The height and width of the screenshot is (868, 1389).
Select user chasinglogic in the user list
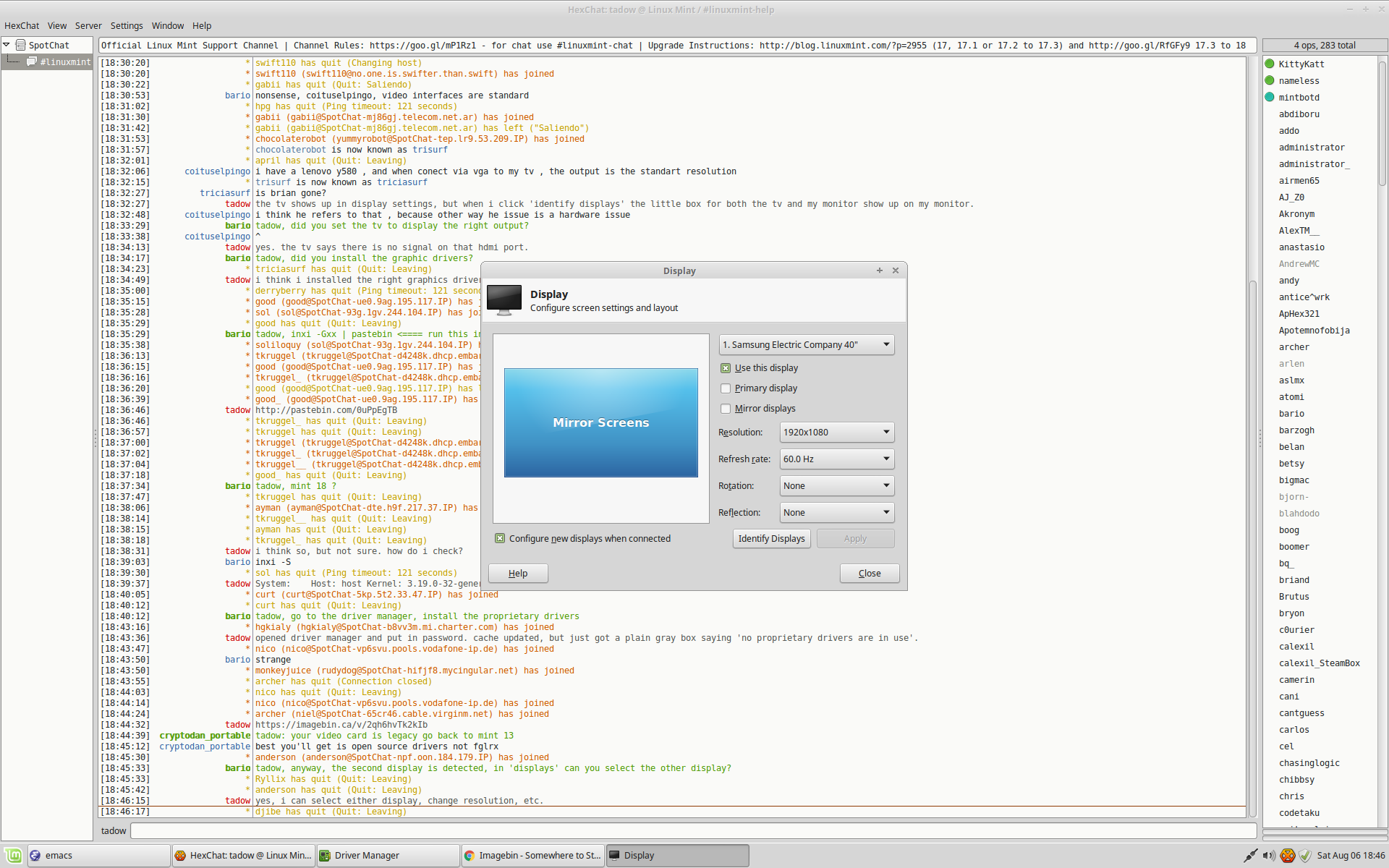tap(1309, 763)
